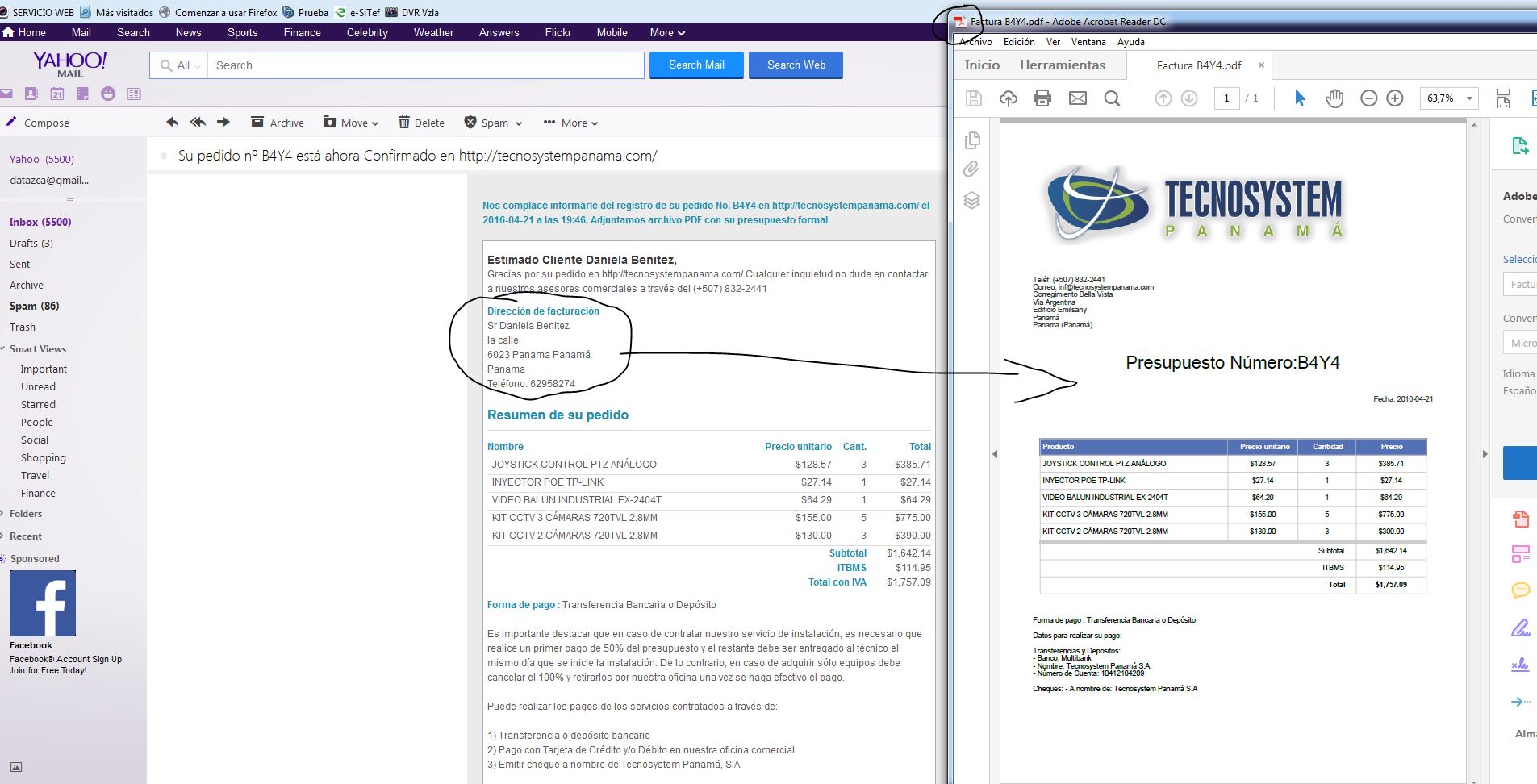Viewport: 1537px width, 784px height.
Task: Print the PDF with the printer icon
Action: point(1042,98)
